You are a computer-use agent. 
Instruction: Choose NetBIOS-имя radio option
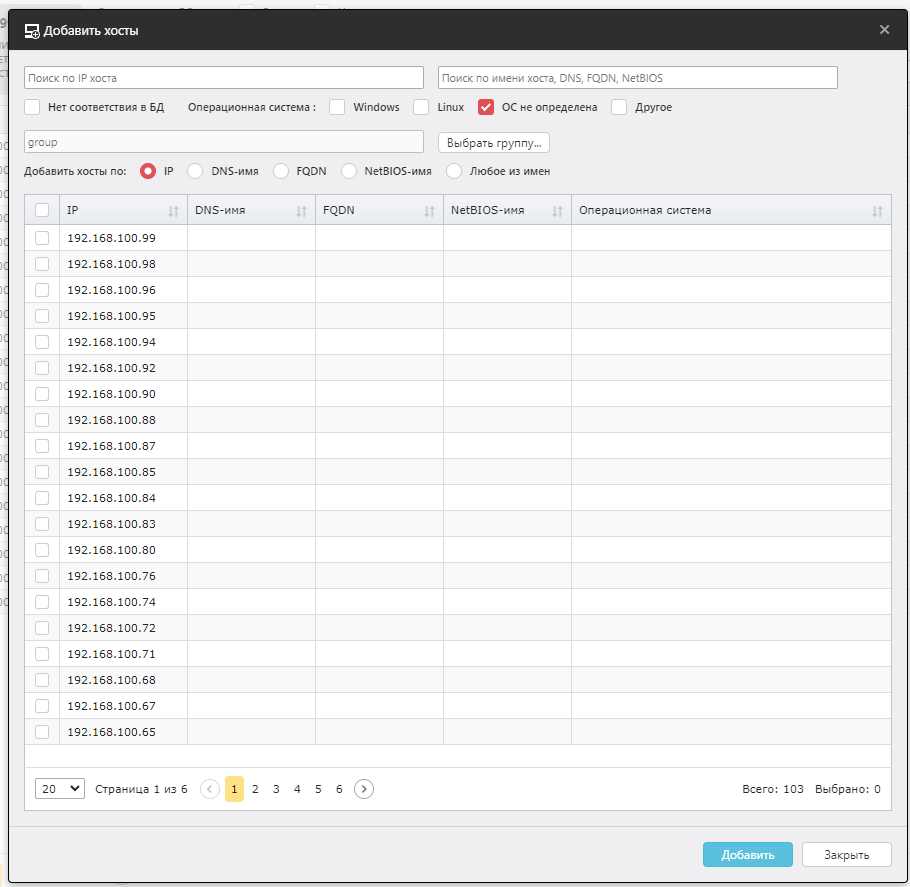349,171
